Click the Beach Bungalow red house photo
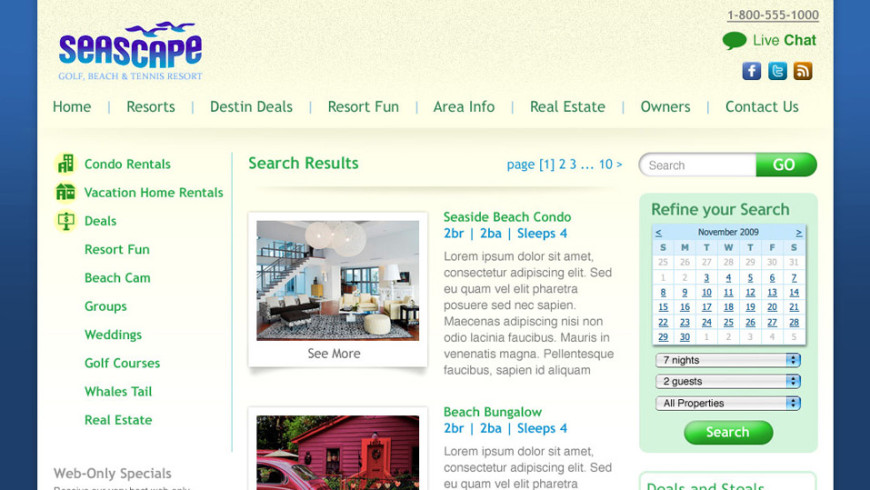Screen dimensions: 870x490 coord(337,452)
